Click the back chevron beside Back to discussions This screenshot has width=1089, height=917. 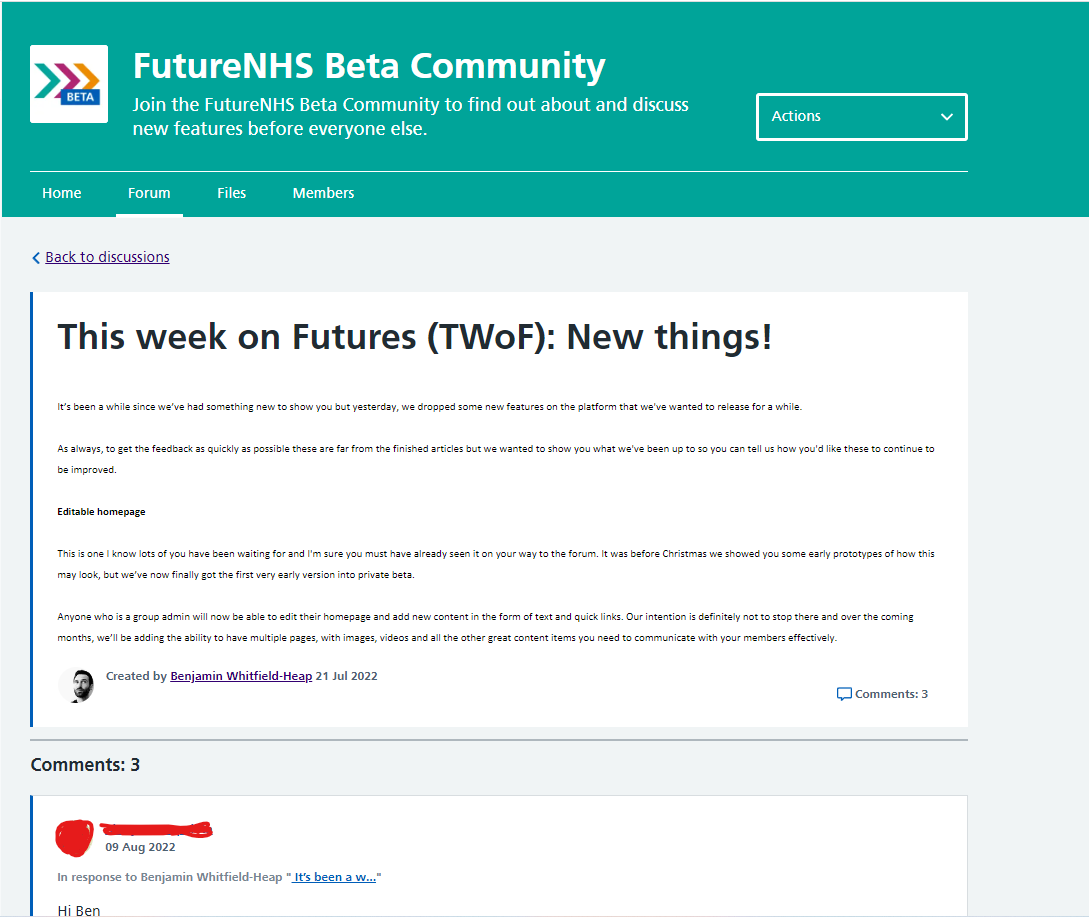(36, 256)
